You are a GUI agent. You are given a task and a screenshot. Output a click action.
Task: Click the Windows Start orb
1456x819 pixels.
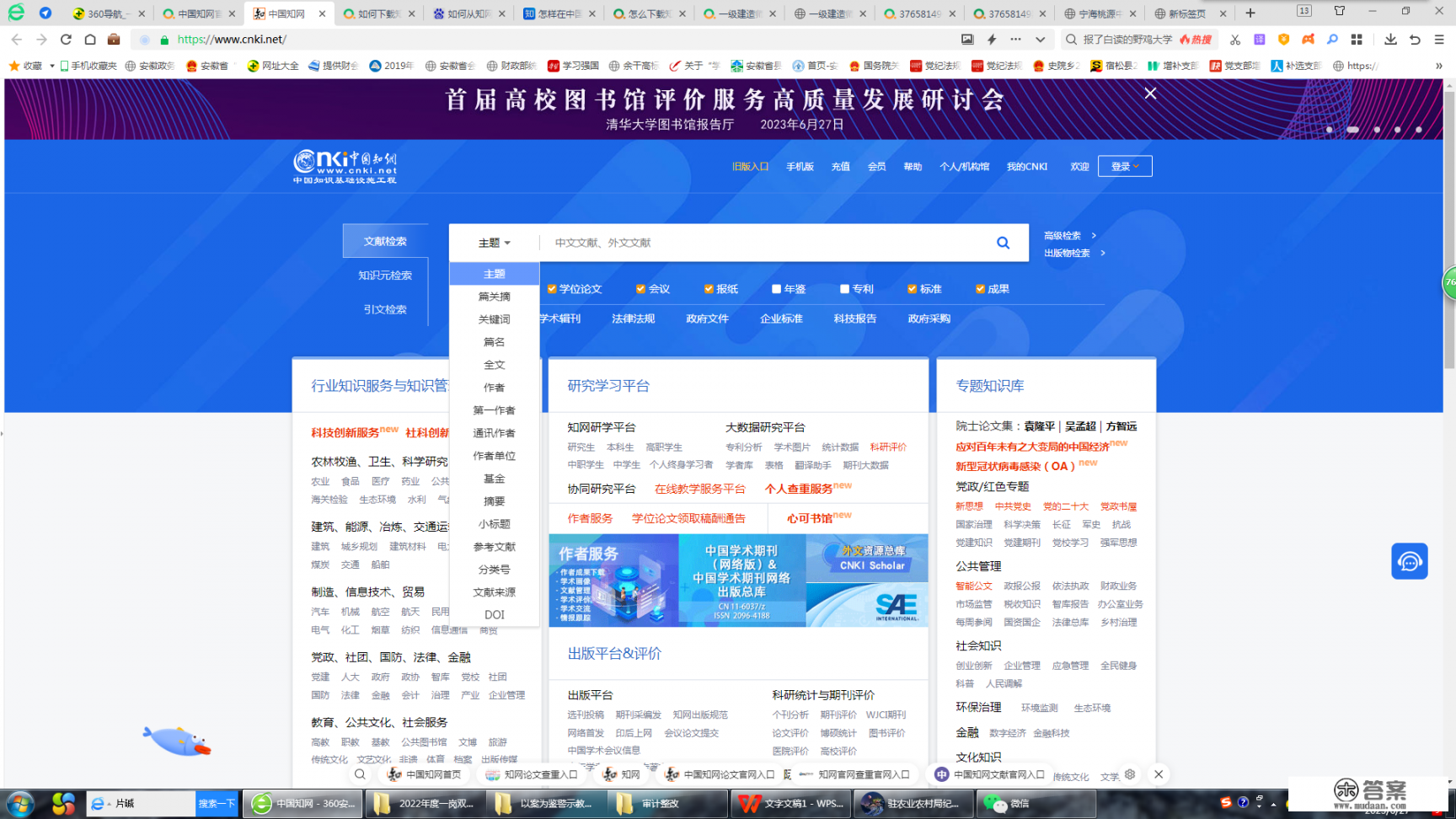coord(20,804)
